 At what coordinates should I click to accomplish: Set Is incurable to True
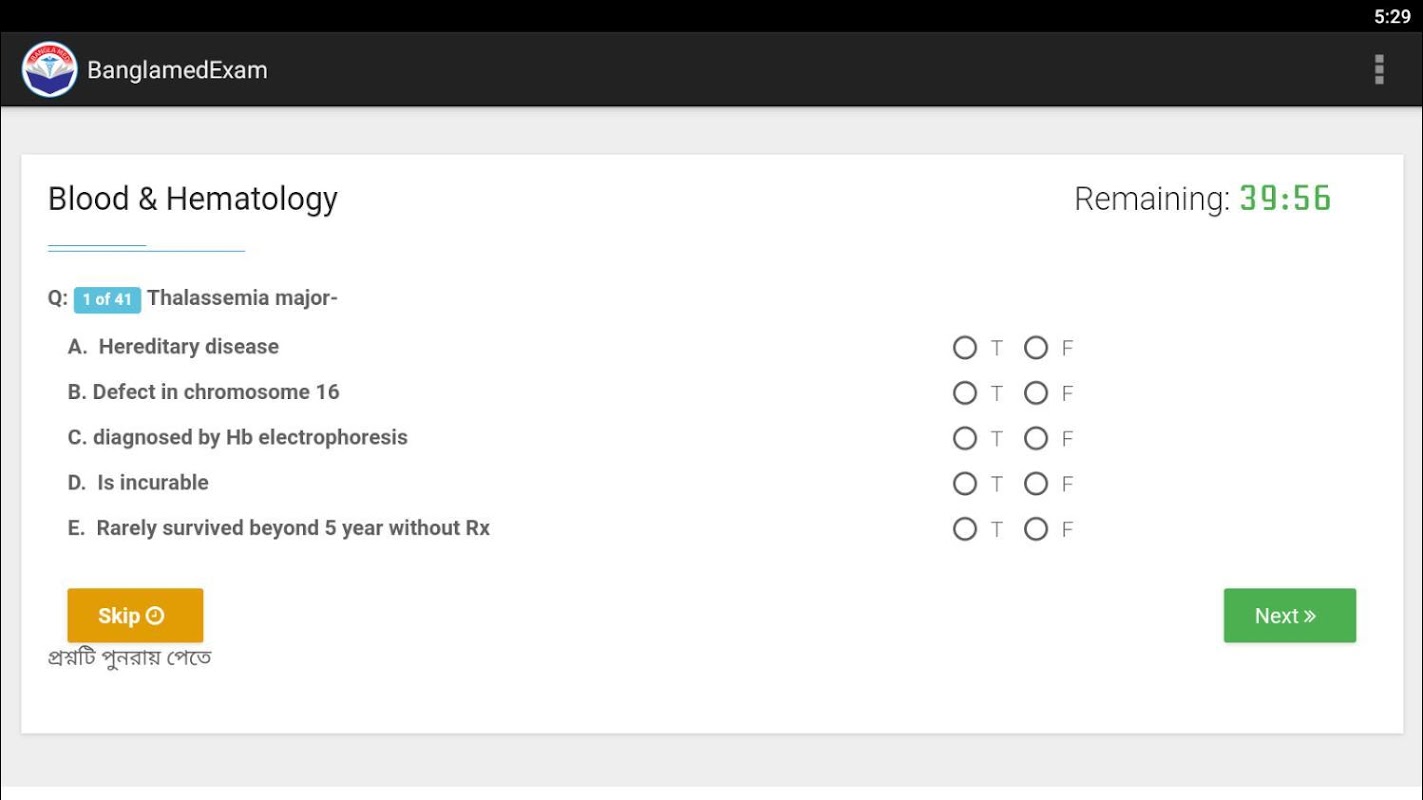[965, 484]
